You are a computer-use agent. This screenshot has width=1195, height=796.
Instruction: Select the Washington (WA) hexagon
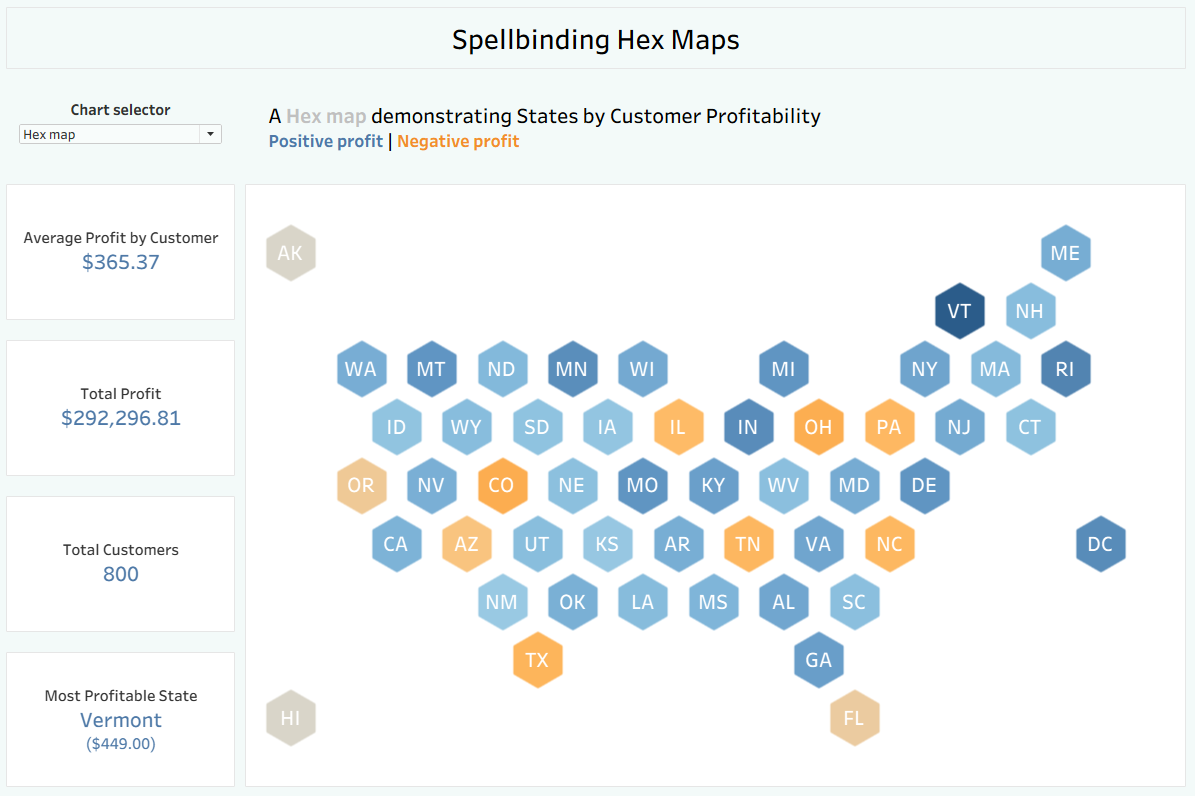click(x=361, y=369)
